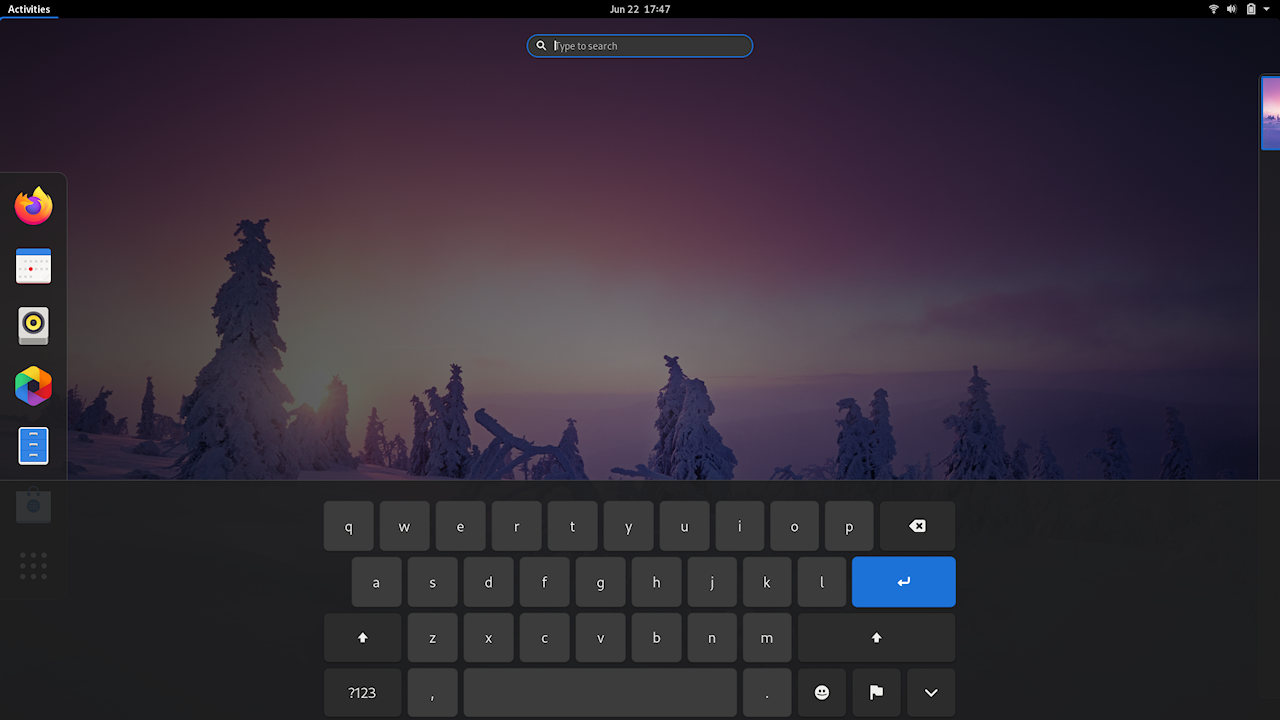Tap the v key
Viewport: 1280px width, 720px height.
coord(600,638)
